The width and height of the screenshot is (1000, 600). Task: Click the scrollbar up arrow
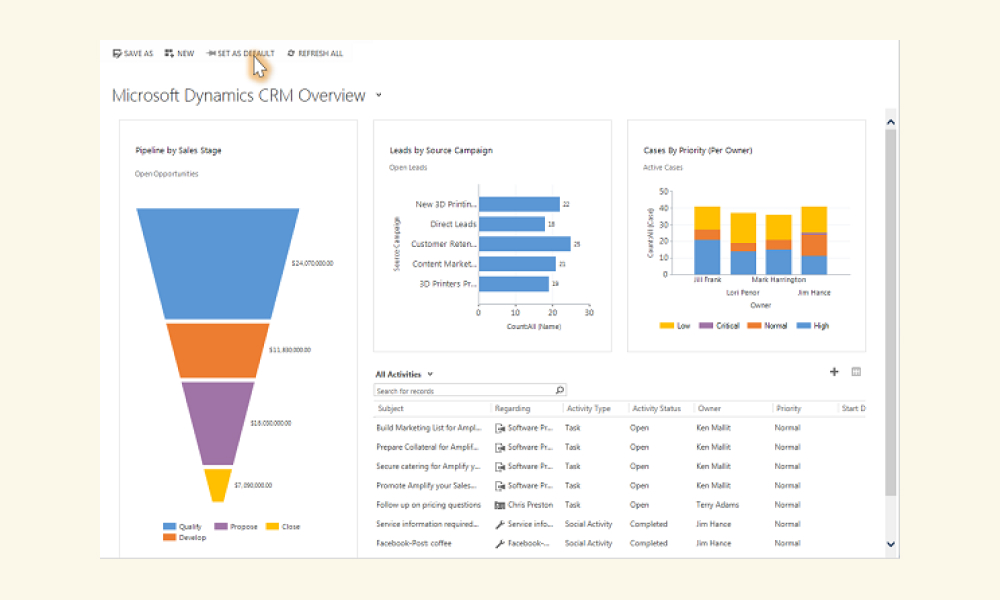pos(891,122)
